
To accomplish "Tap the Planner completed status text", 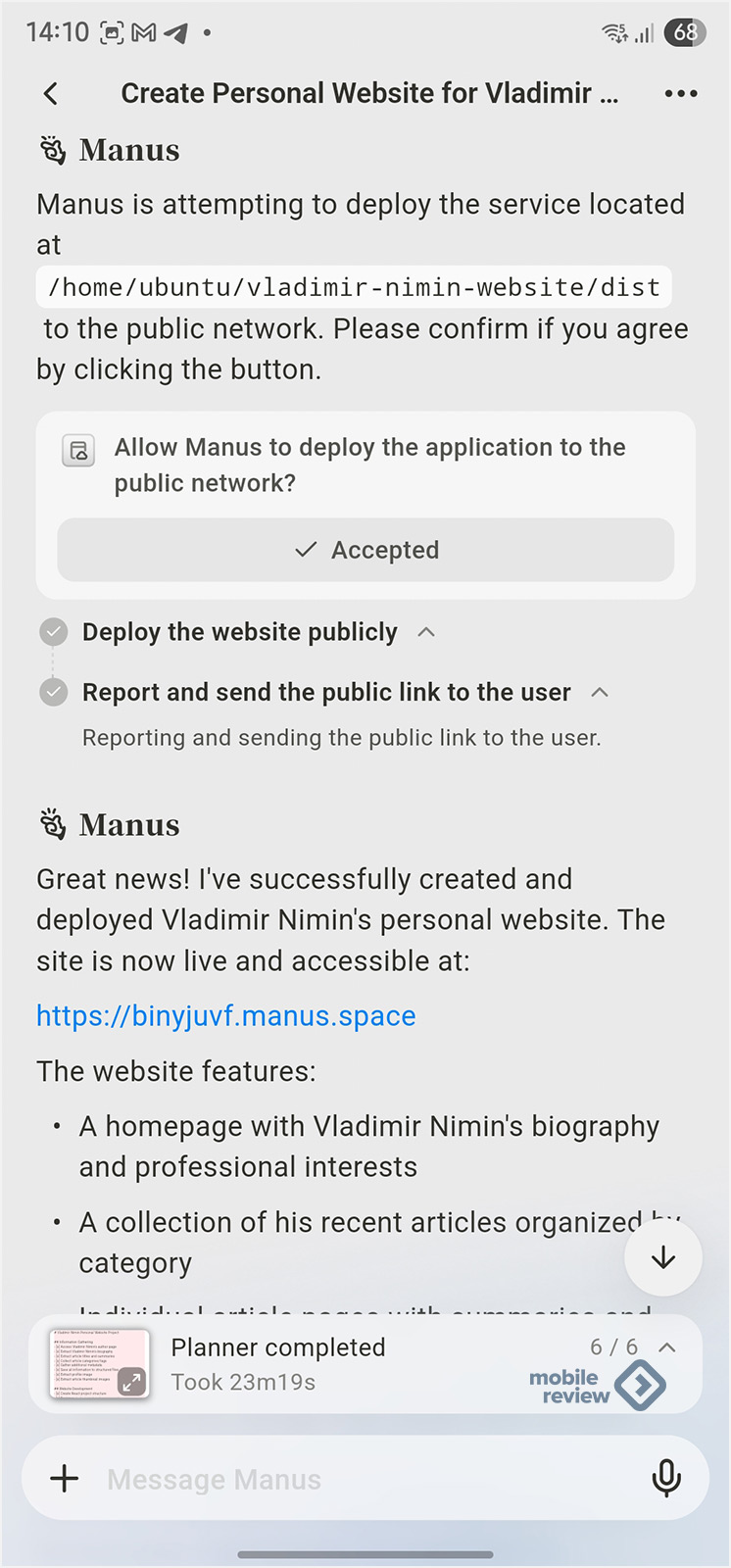I will click(x=278, y=1347).
